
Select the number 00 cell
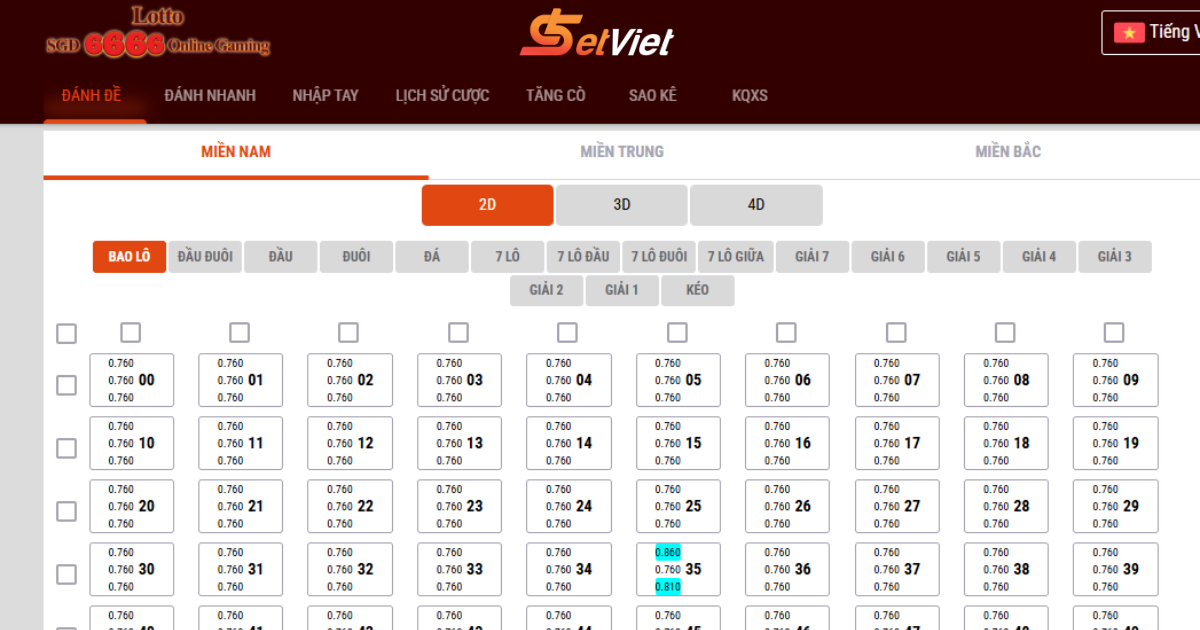[x=131, y=380]
